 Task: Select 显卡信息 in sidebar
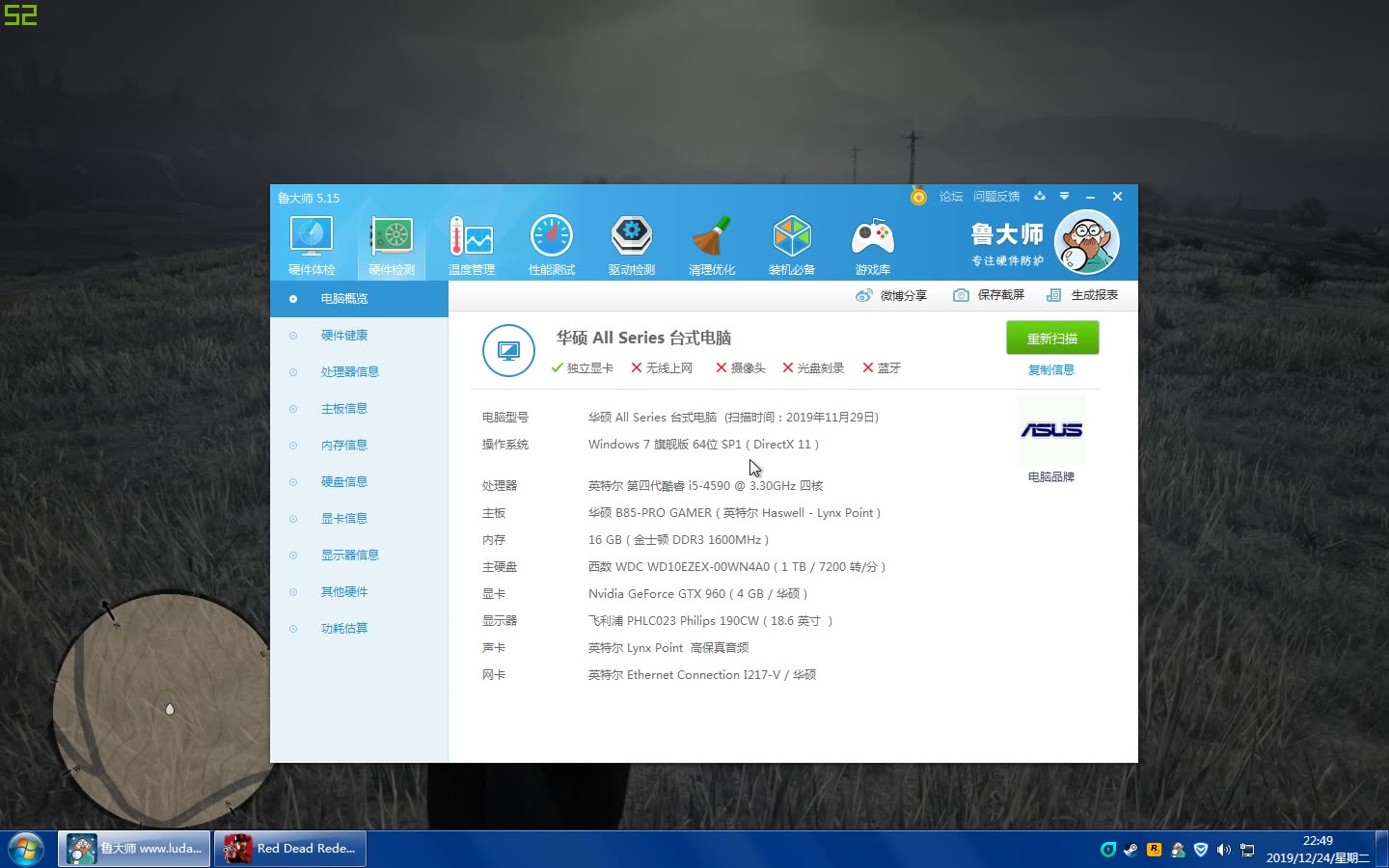click(359, 519)
